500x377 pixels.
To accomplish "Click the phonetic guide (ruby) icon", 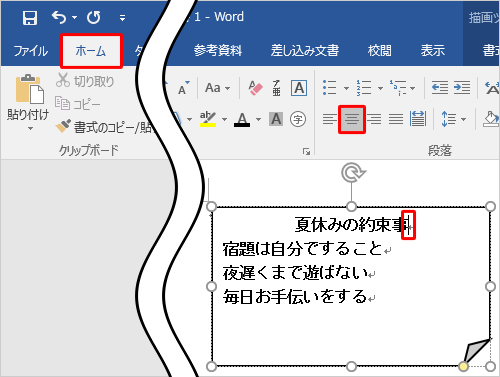I will [x=276, y=88].
